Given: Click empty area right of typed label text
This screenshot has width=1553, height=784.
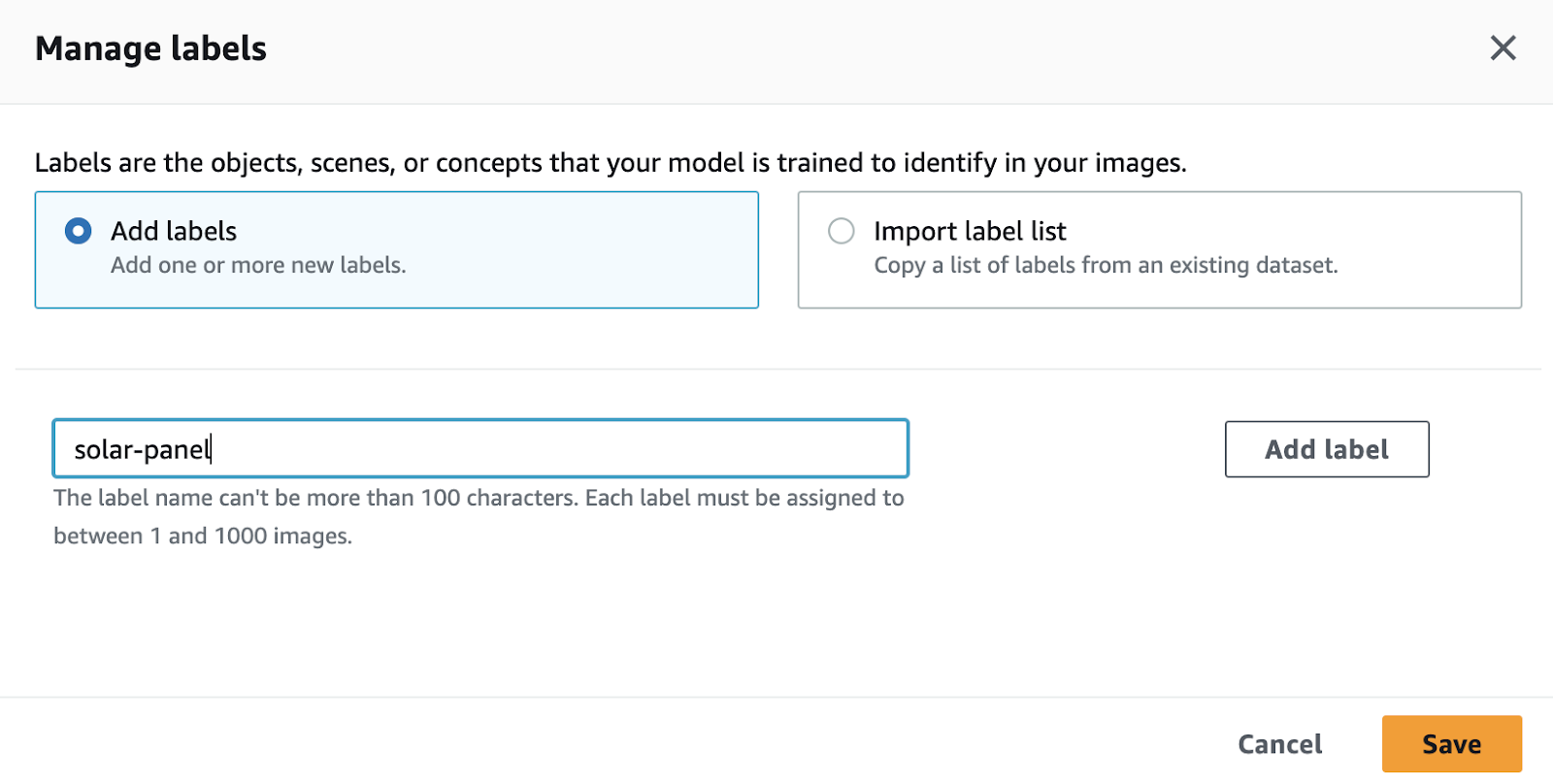Looking at the screenshot, I should [582, 449].
